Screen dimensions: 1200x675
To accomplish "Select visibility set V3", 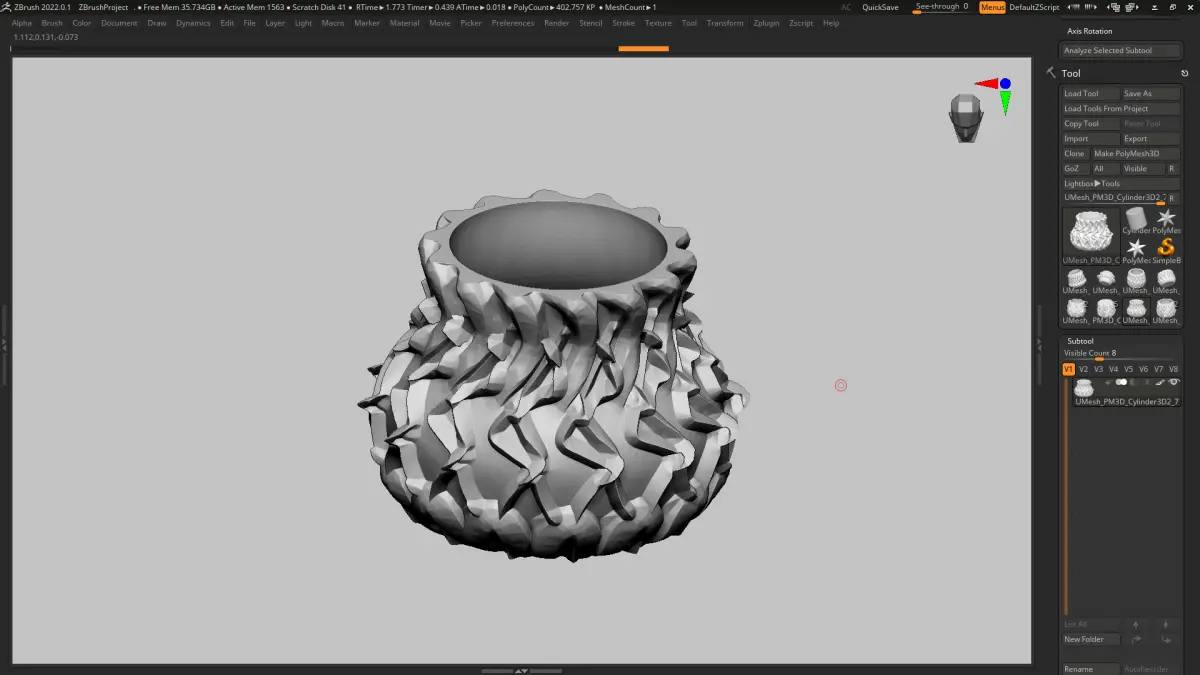I will click(1098, 369).
